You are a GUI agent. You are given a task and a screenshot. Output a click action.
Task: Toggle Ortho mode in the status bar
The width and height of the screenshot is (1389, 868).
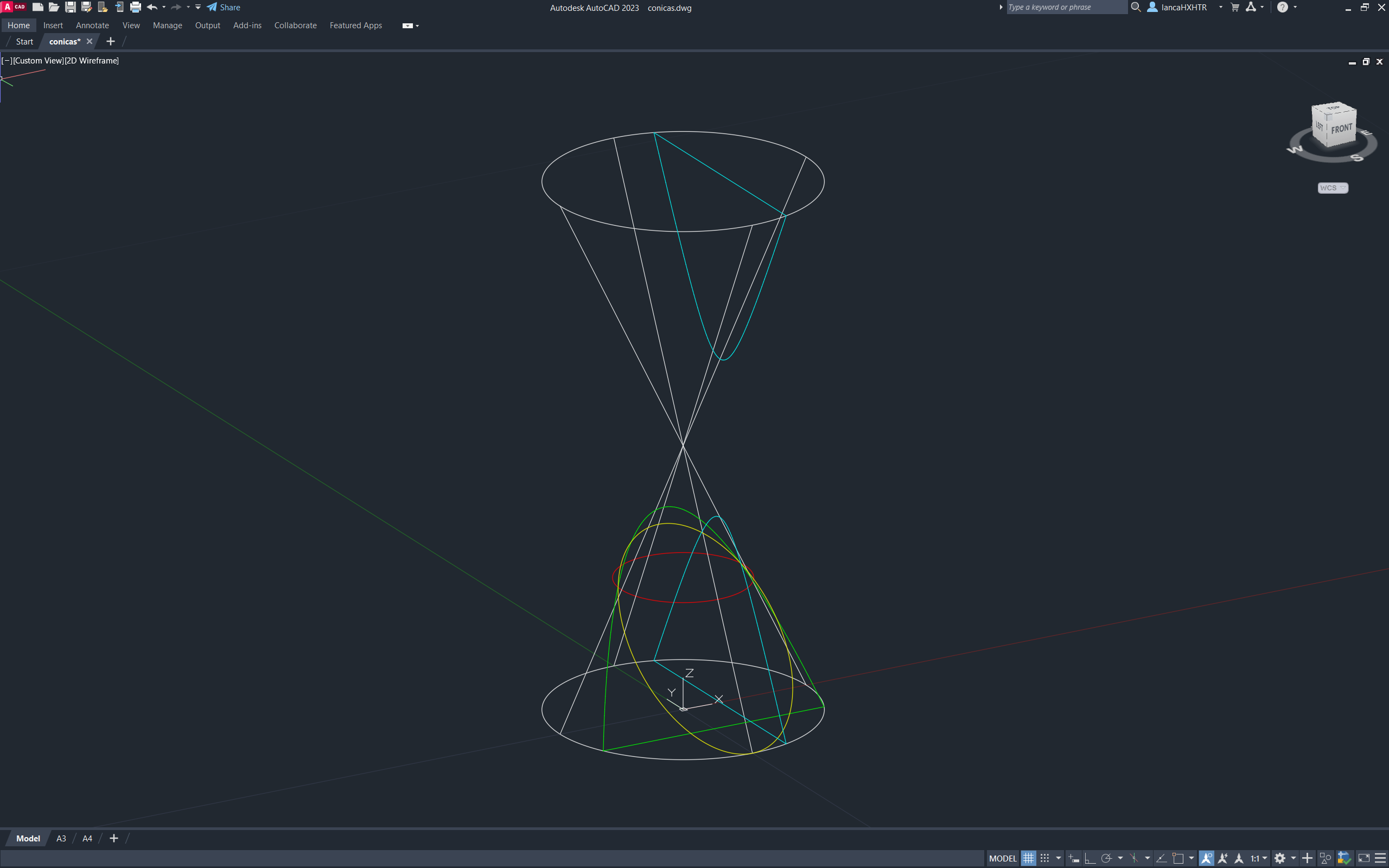click(1089, 858)
